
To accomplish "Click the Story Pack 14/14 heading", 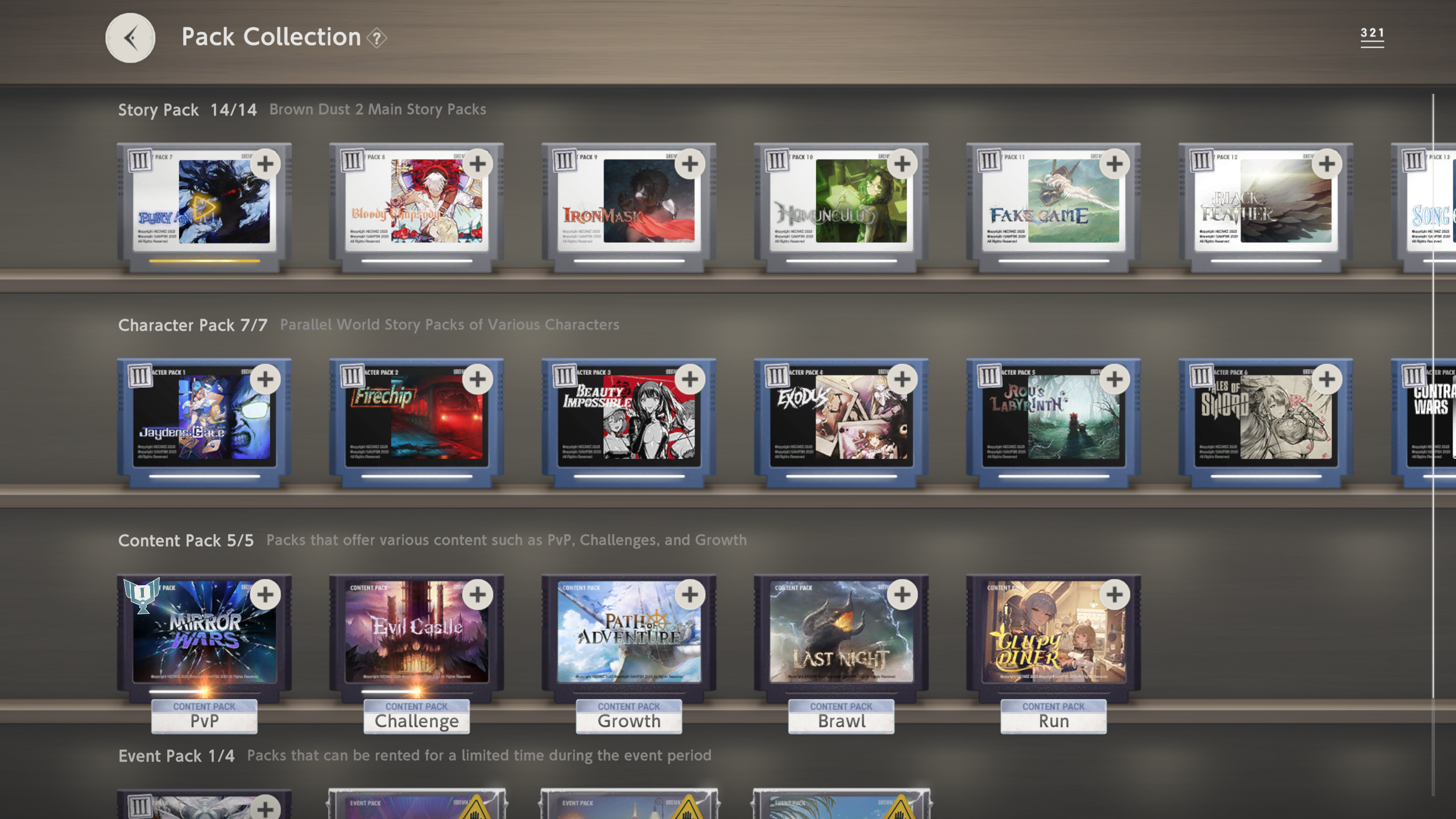I will click(x=188, y=110).
